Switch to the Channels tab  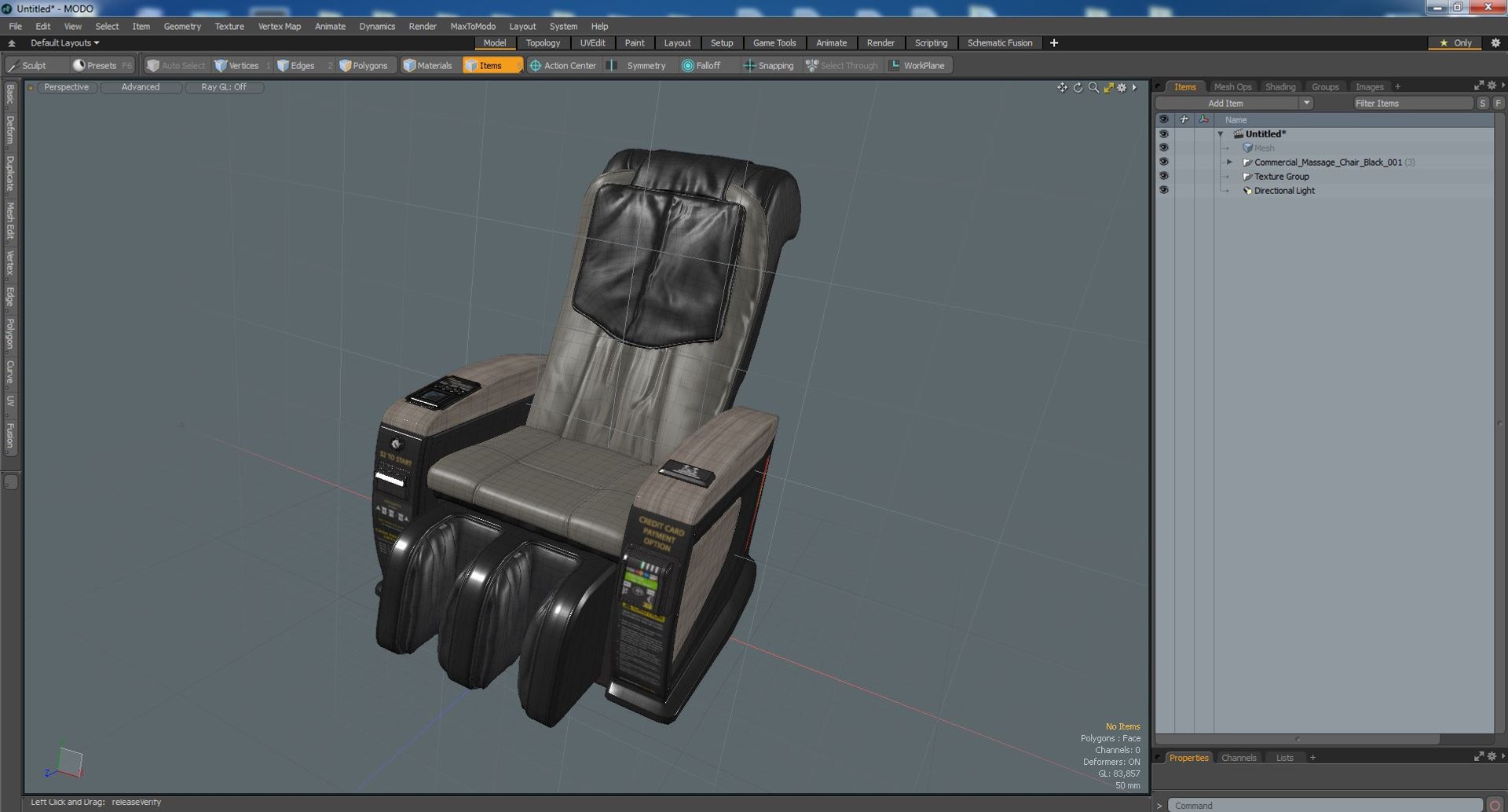1239,758
